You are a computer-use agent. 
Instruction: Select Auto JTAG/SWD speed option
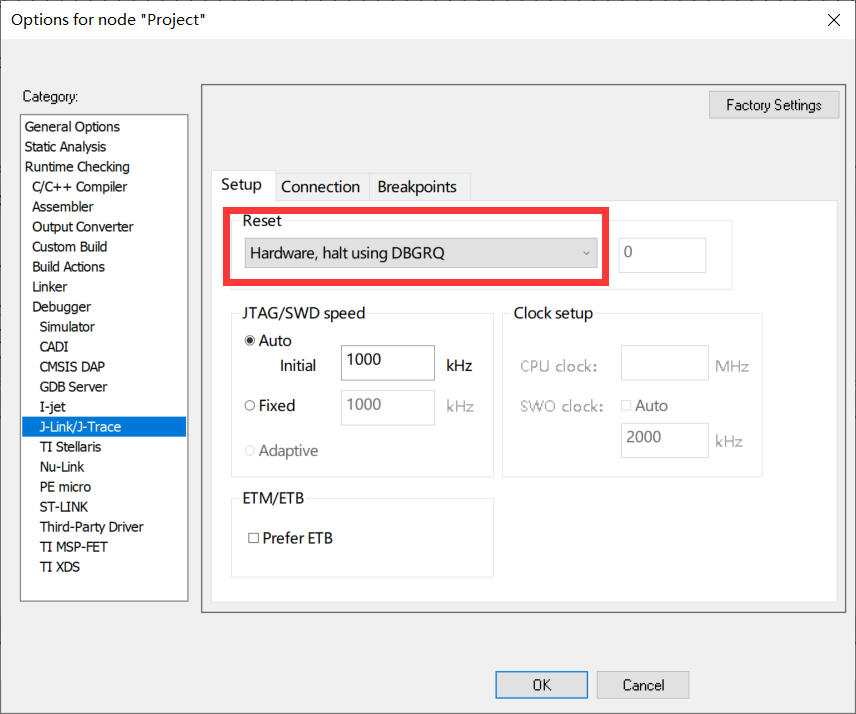point(250,341)
